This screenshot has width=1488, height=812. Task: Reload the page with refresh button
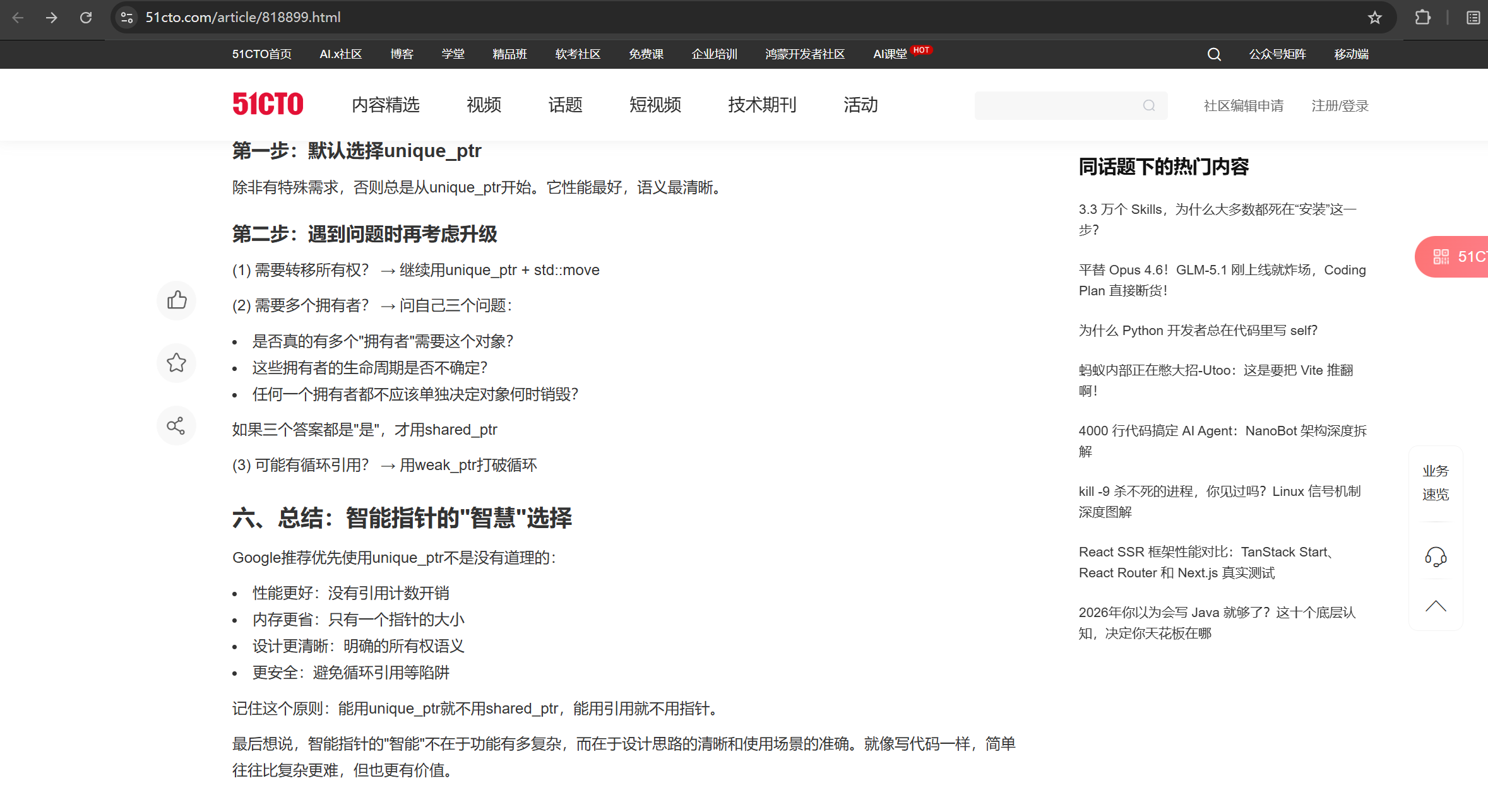pos(86,18)
